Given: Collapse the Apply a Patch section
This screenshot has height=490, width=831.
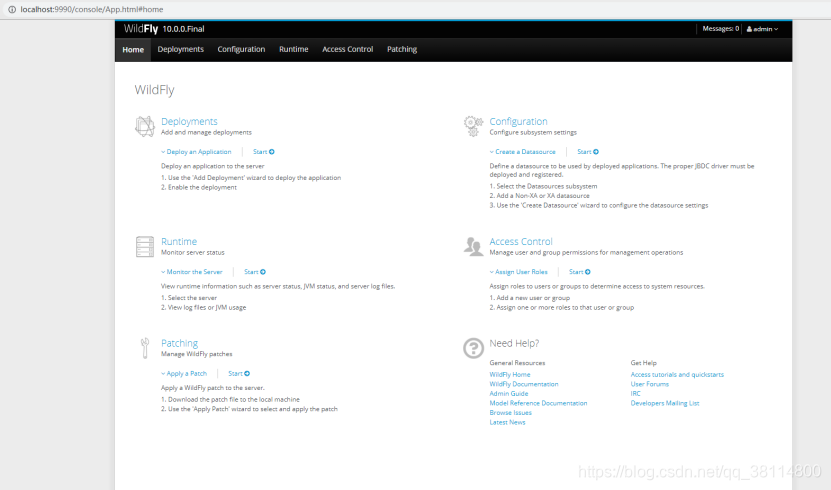Looking at the screenshot, I should click(x=184, y=373).
